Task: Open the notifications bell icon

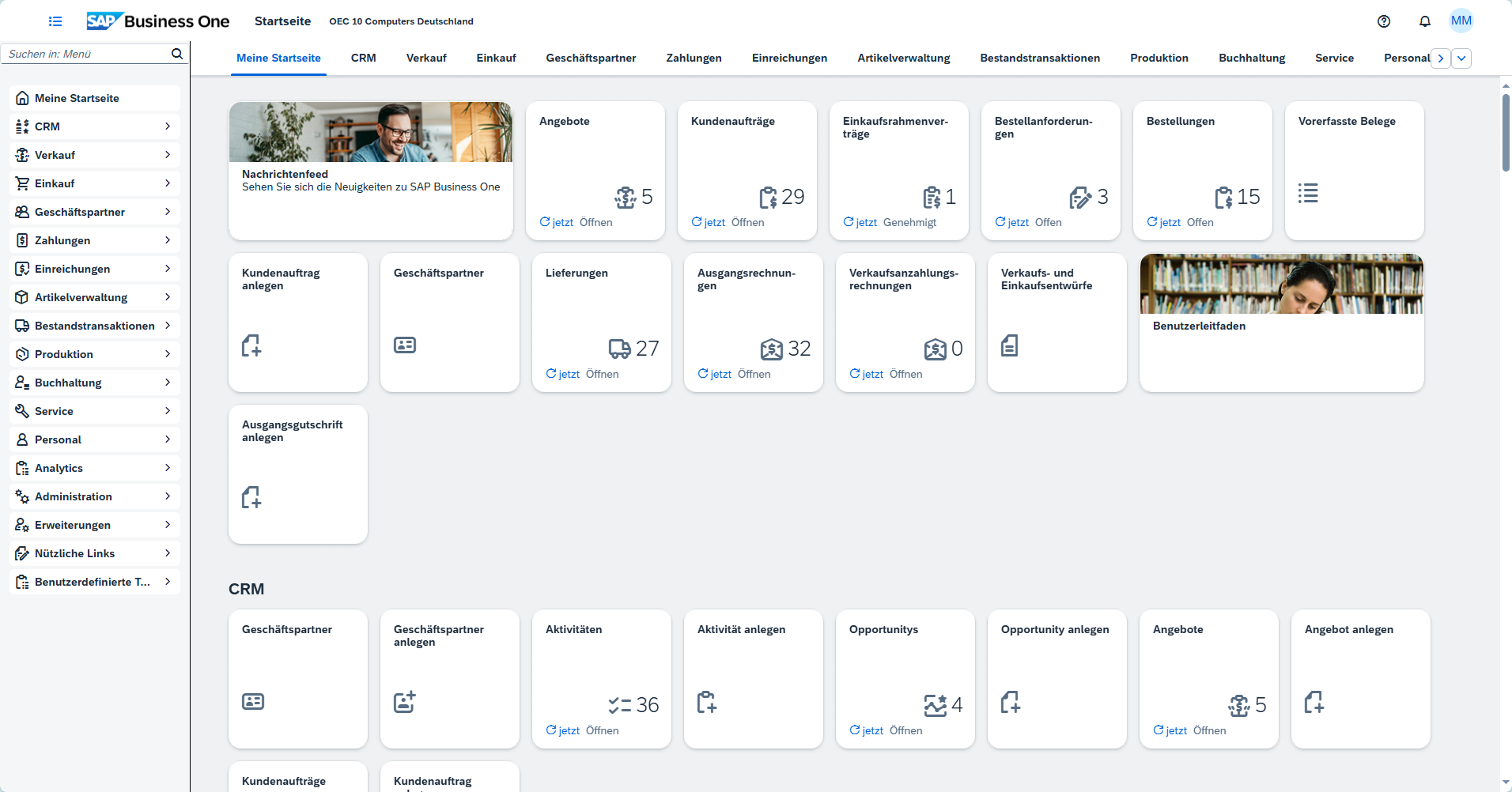Action: [1424, 21]
